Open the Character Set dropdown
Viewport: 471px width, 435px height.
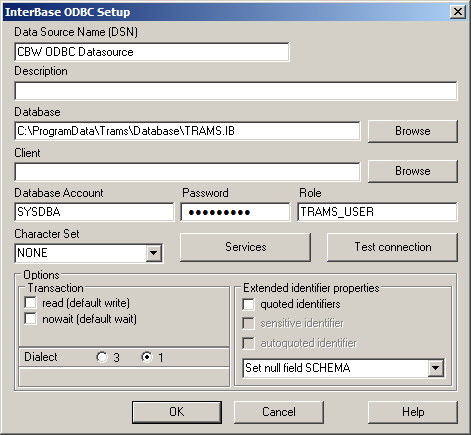pyautogui.click(x=154, y=253)
